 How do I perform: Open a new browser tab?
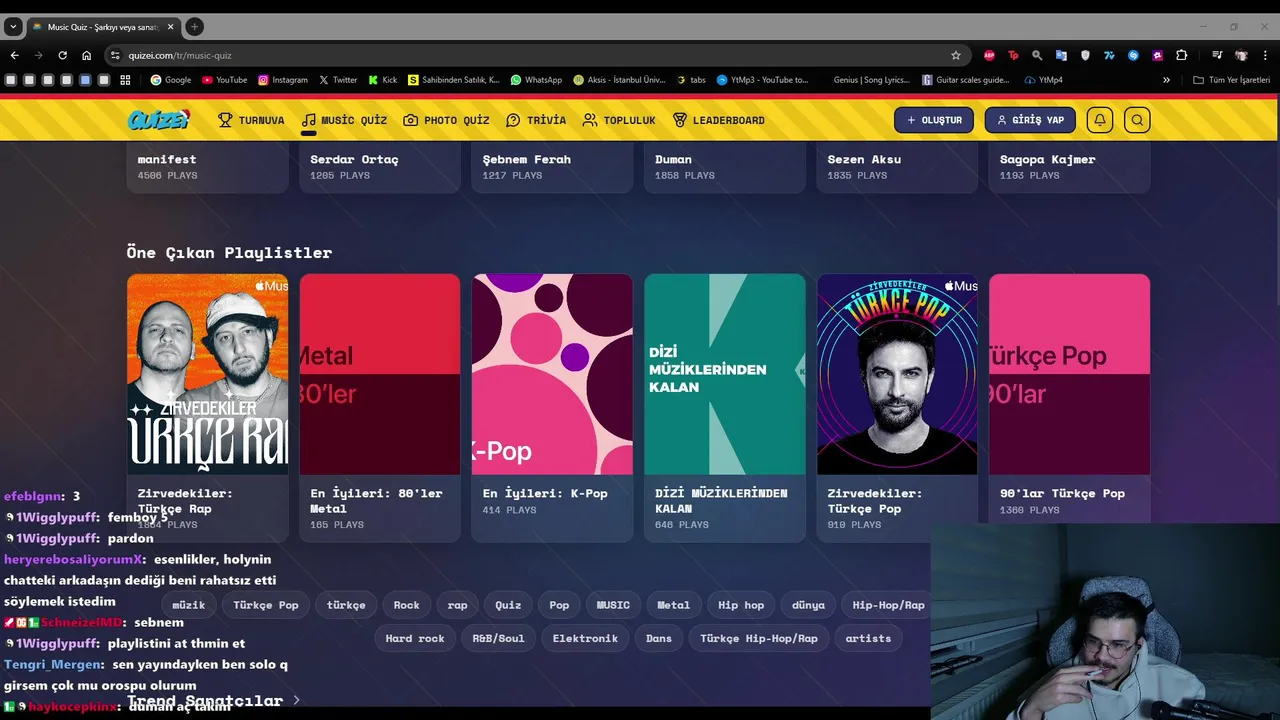195,26
